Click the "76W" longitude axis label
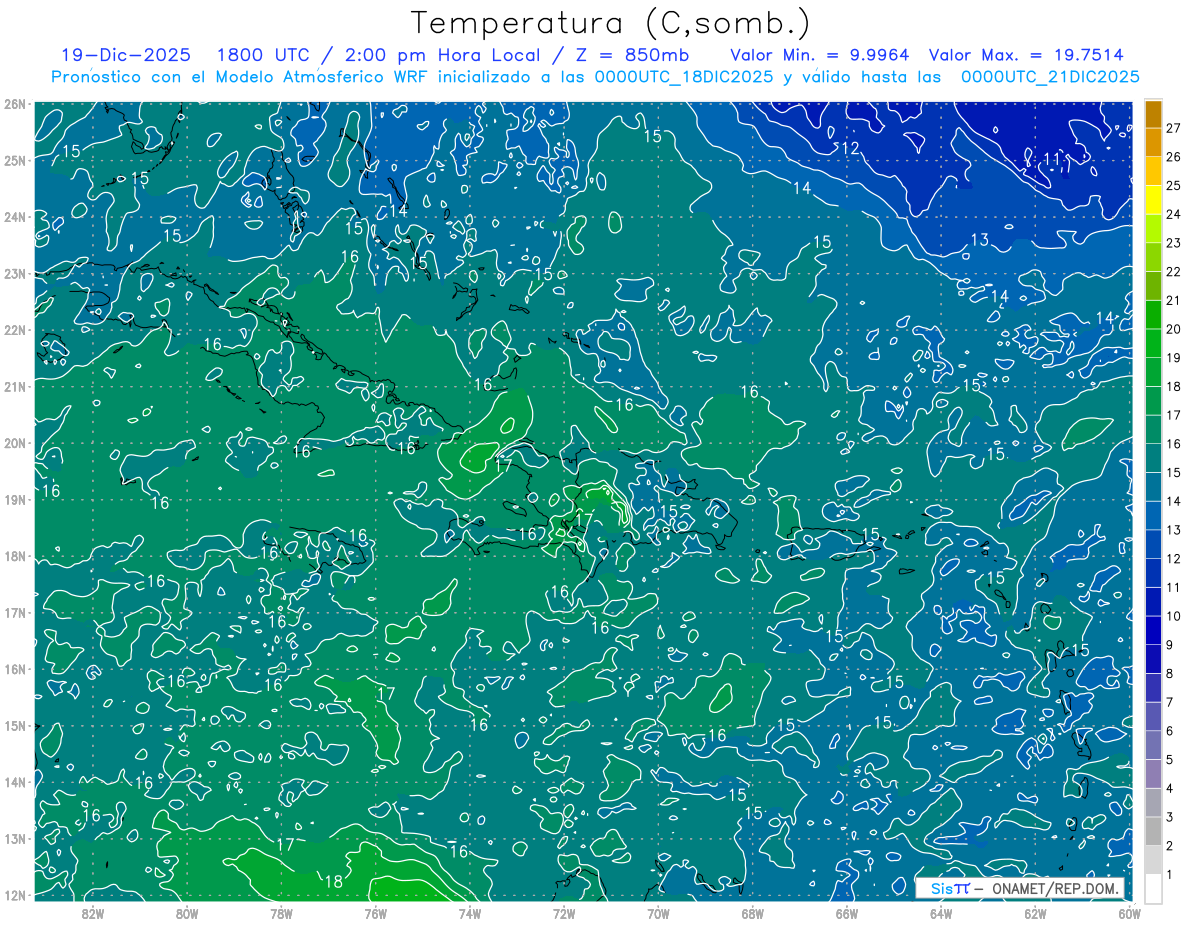The height and width of the screenshot is (927, 1200). (x=375, y=912)
